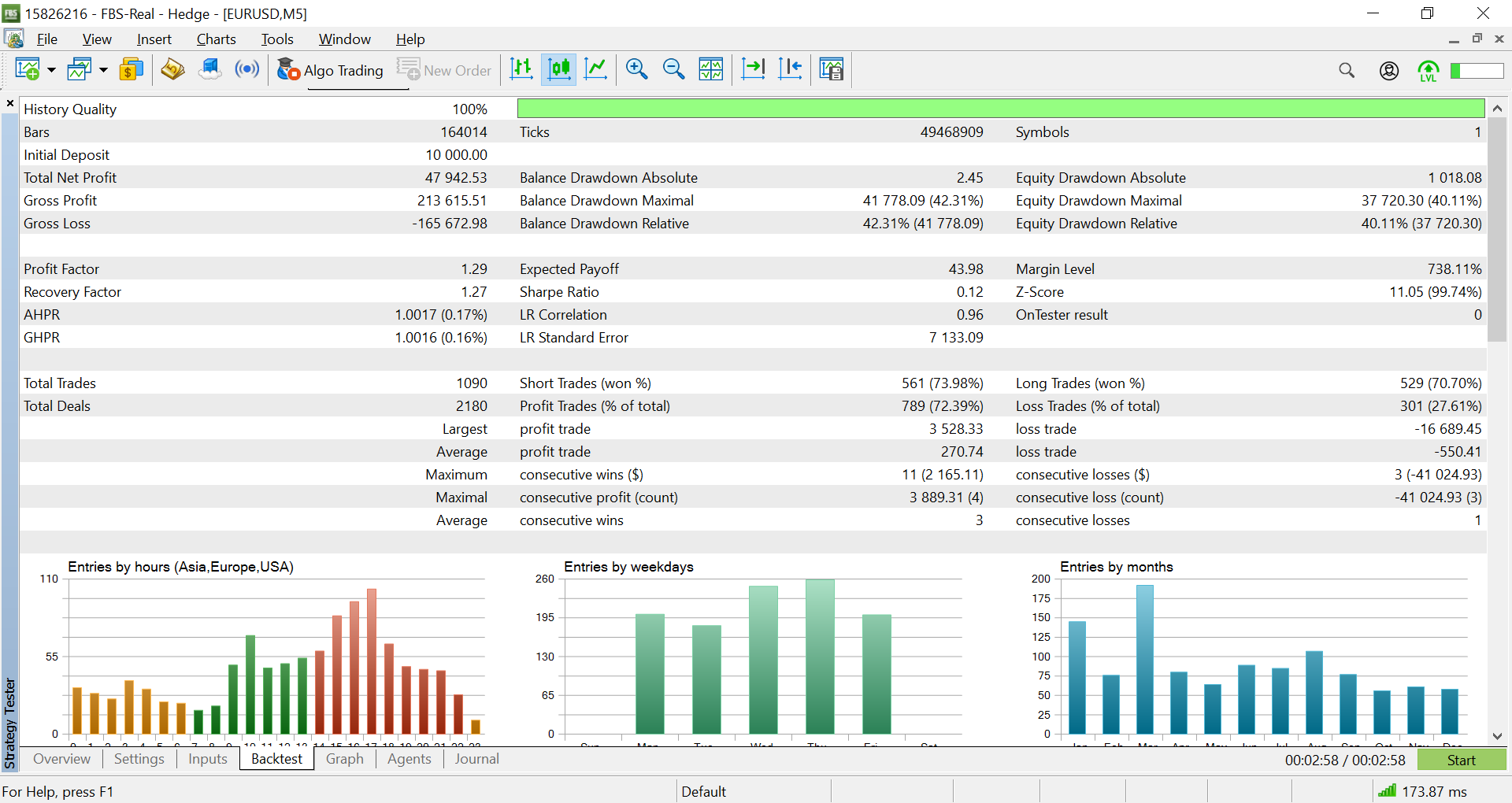The image size is (1512, 803).
Task: Open the user account icon
Action: tap(1389, 71)
